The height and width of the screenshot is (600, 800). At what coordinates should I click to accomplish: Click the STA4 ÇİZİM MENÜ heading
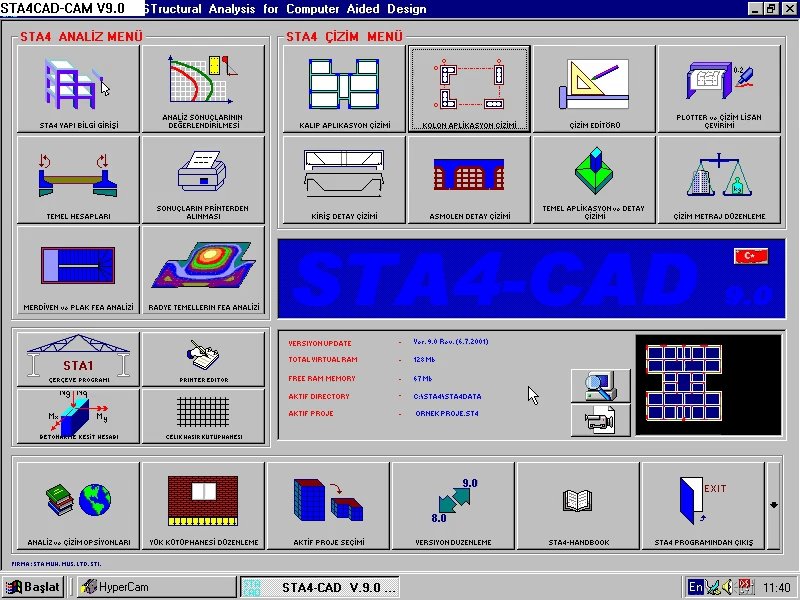click(x=344, y=37)
